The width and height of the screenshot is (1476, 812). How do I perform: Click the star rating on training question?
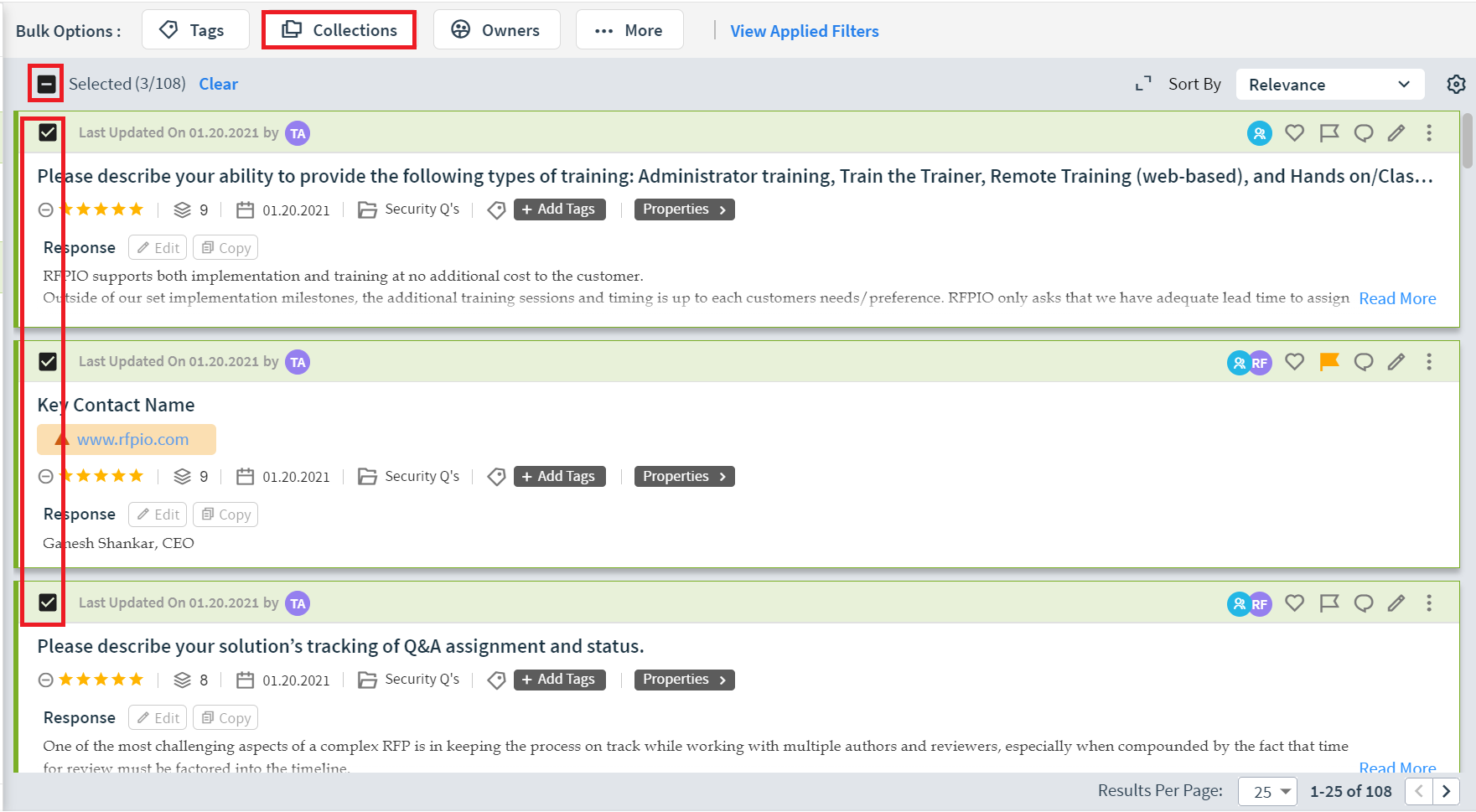[101, 209]
